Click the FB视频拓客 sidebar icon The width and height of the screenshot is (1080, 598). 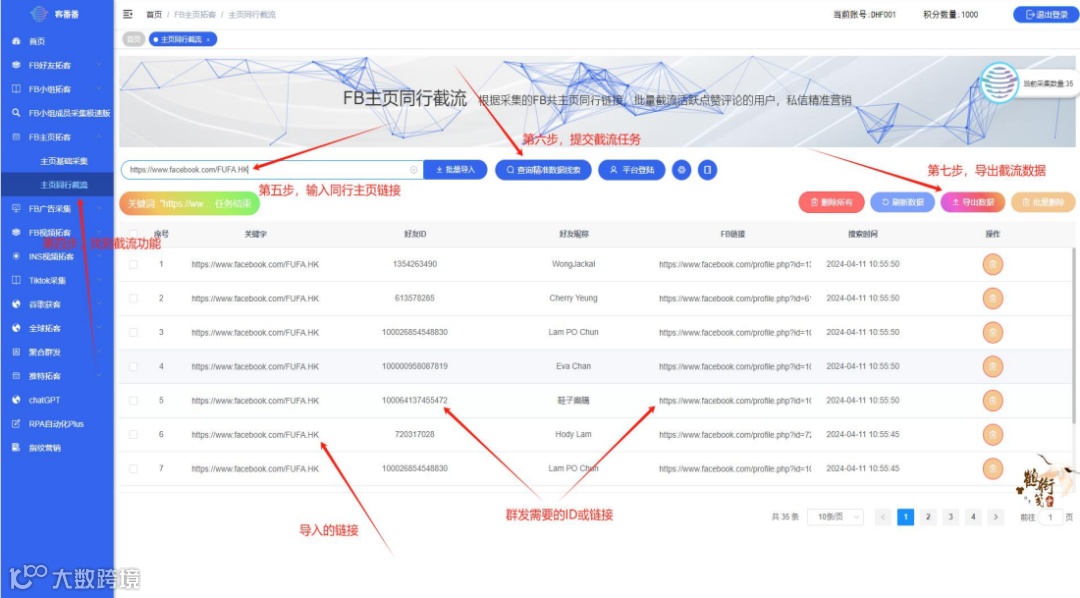click(x=16, y=232)
